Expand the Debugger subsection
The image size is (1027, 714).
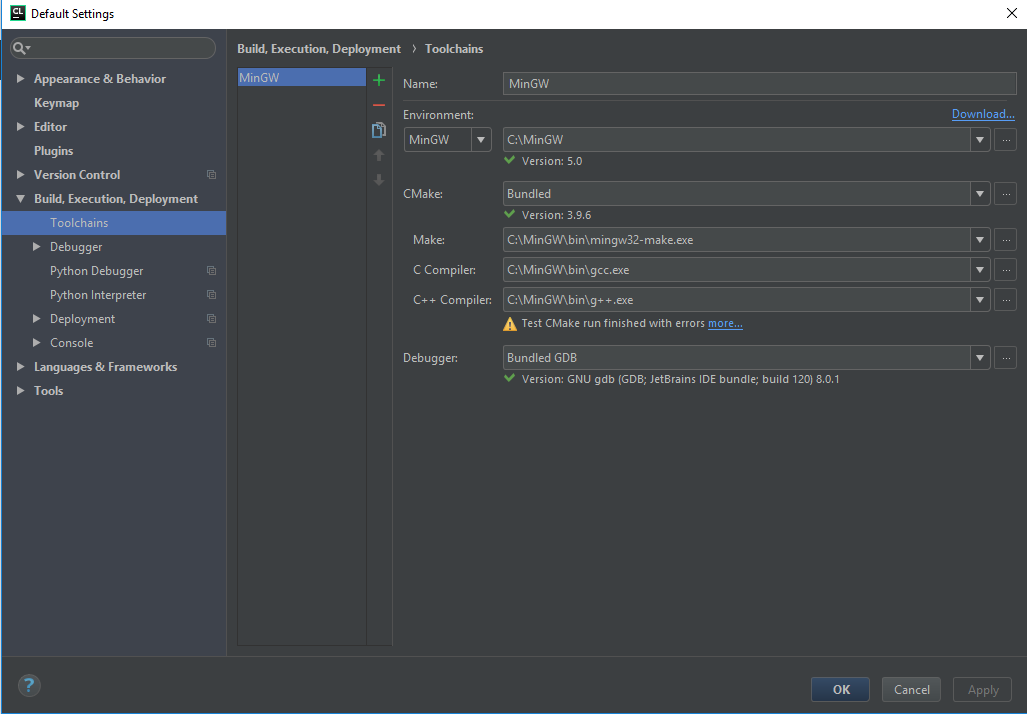(37, 246)
